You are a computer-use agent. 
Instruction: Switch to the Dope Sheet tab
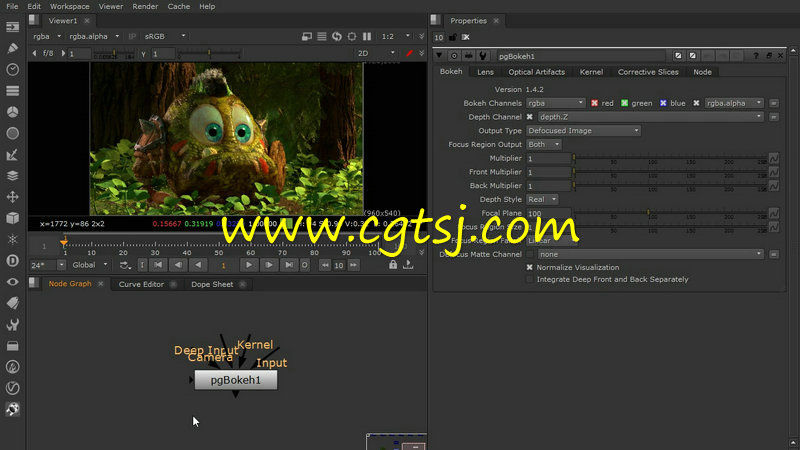[x=212, y=284]
